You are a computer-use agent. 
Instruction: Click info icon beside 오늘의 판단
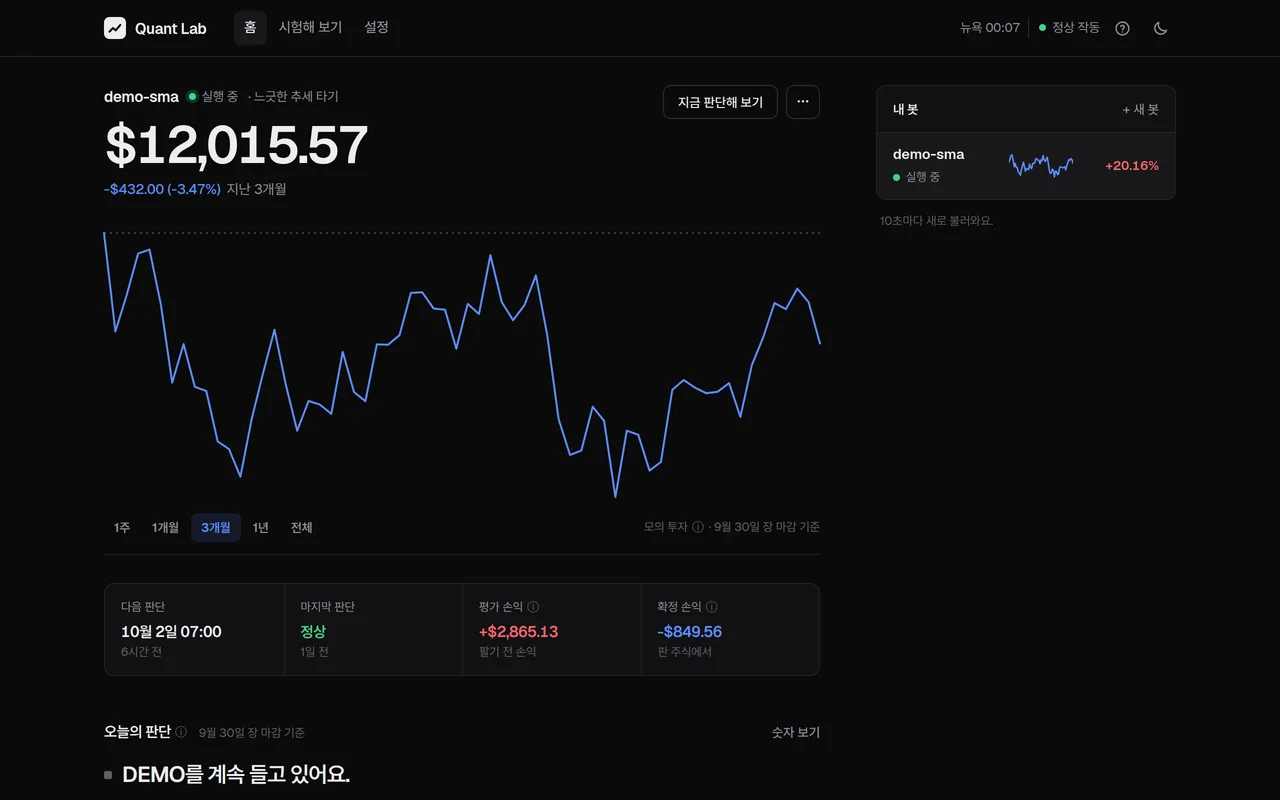(181, 732)
